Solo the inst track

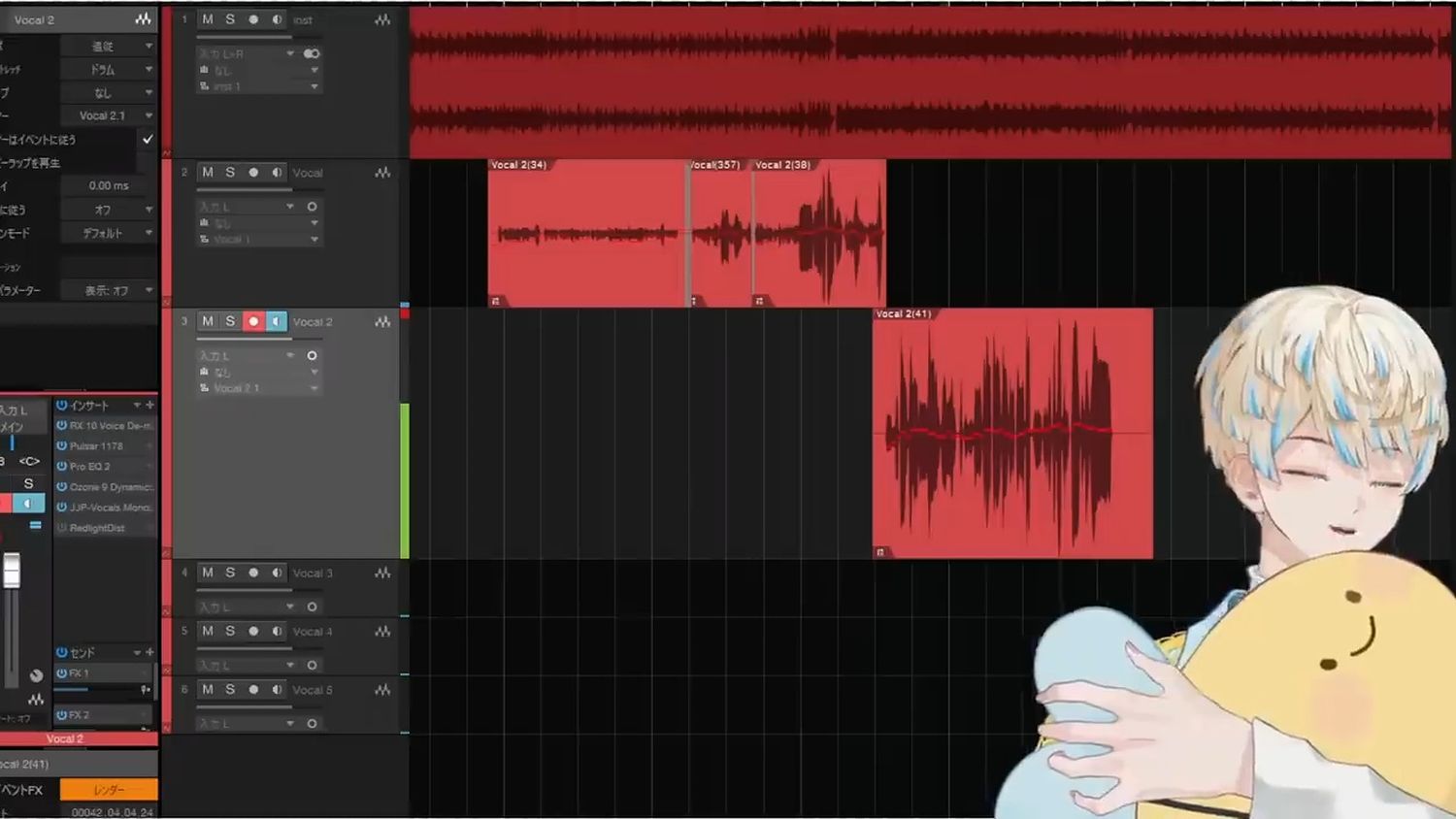(x=230, y=19)
